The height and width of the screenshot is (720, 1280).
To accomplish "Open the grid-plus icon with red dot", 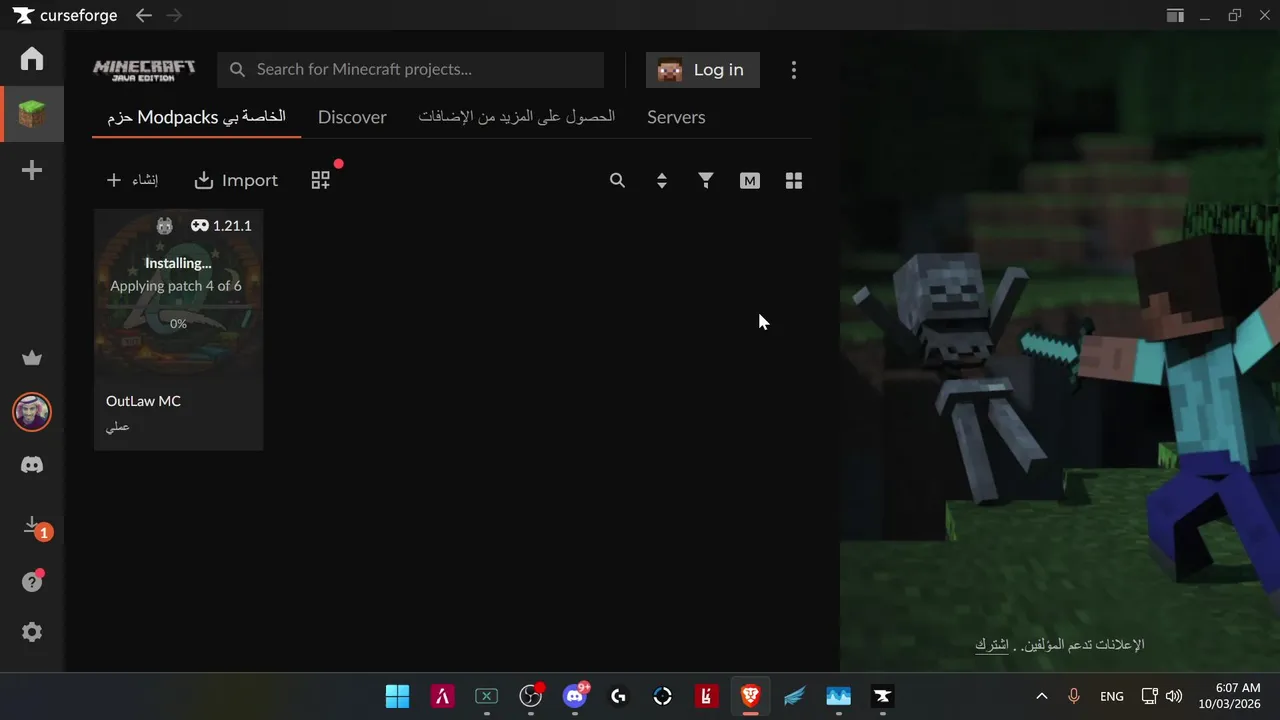I will click(x=321, y=180).
